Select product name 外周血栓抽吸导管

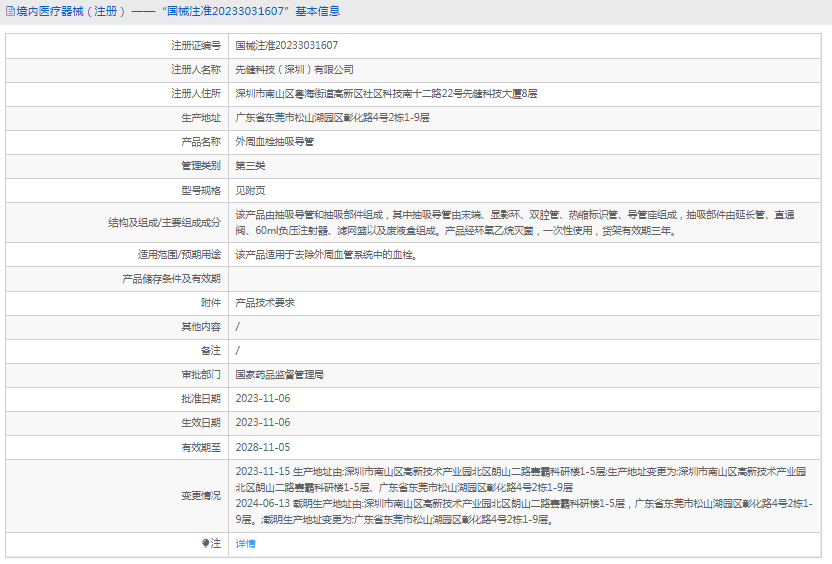(275, 142)
